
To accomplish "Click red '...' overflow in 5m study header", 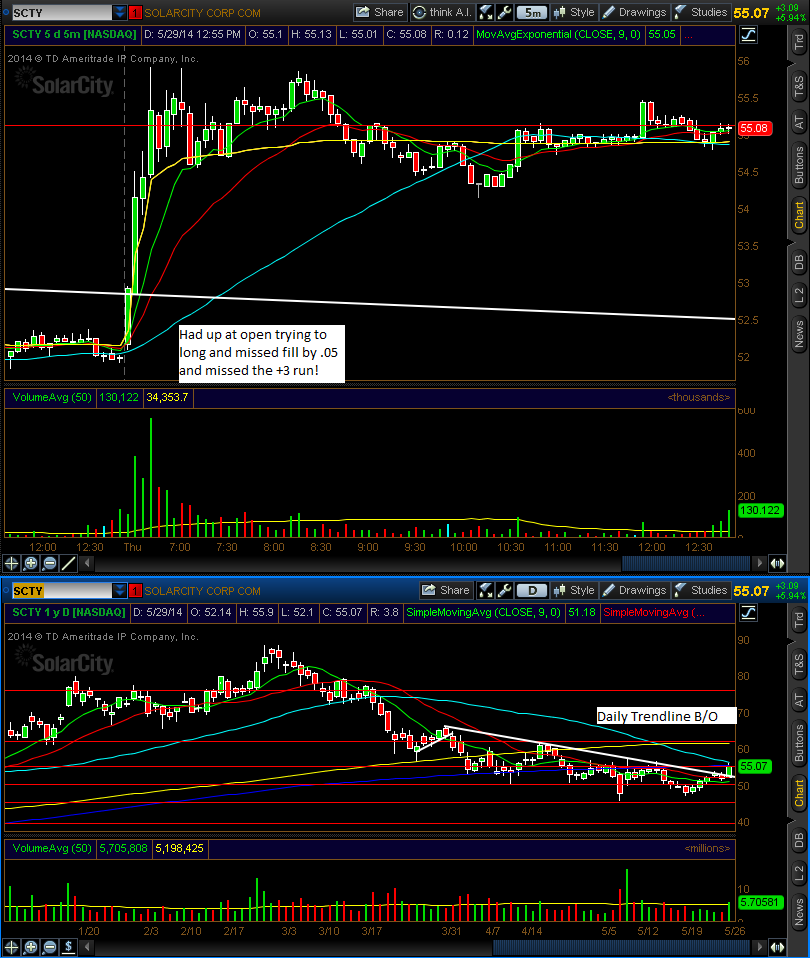I will point(688,35).
